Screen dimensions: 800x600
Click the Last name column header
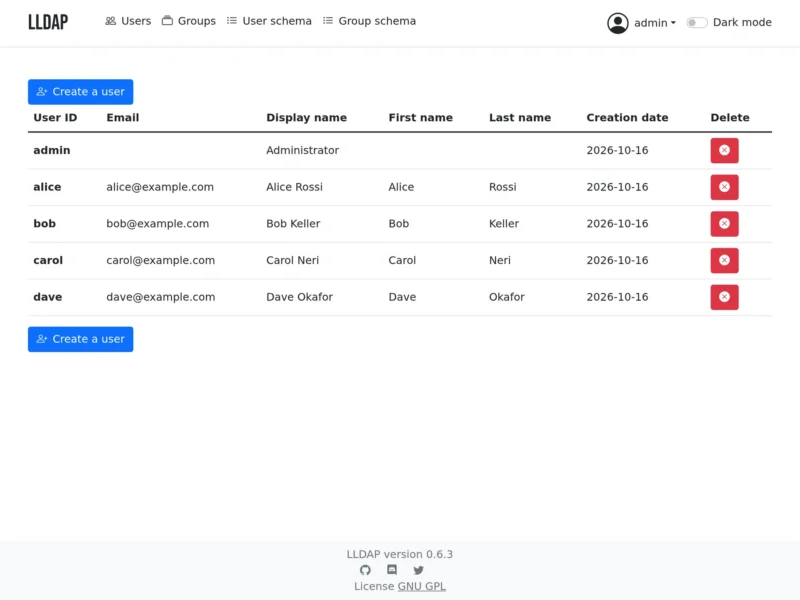[x=520, y=118]
